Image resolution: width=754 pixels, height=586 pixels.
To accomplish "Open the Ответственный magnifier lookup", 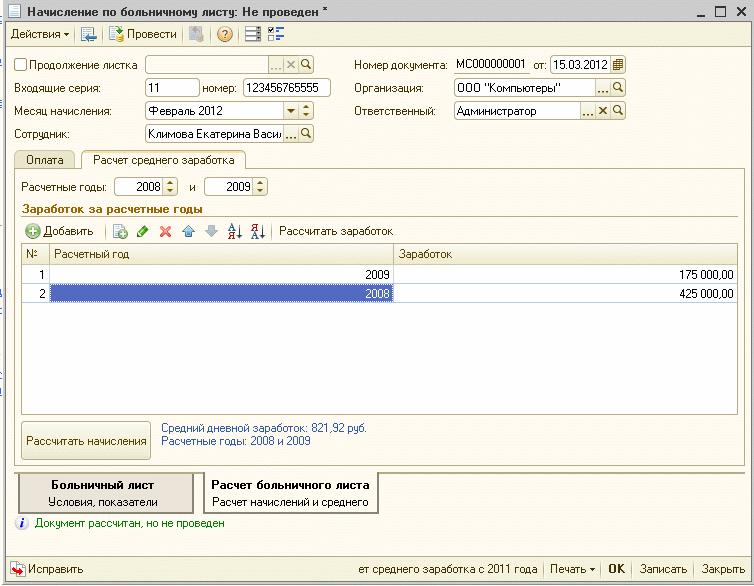I will click(x=618, y=111).
